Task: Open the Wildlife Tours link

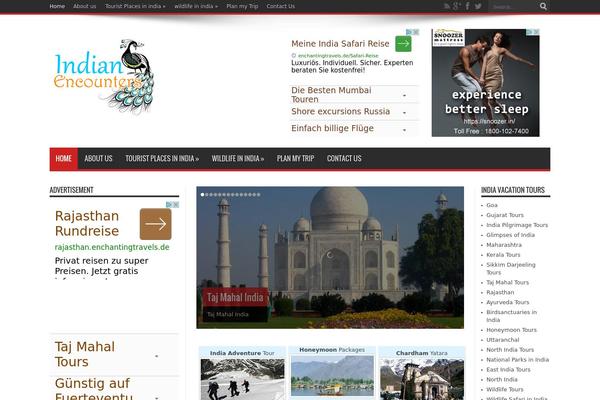Action: (504, 390)
